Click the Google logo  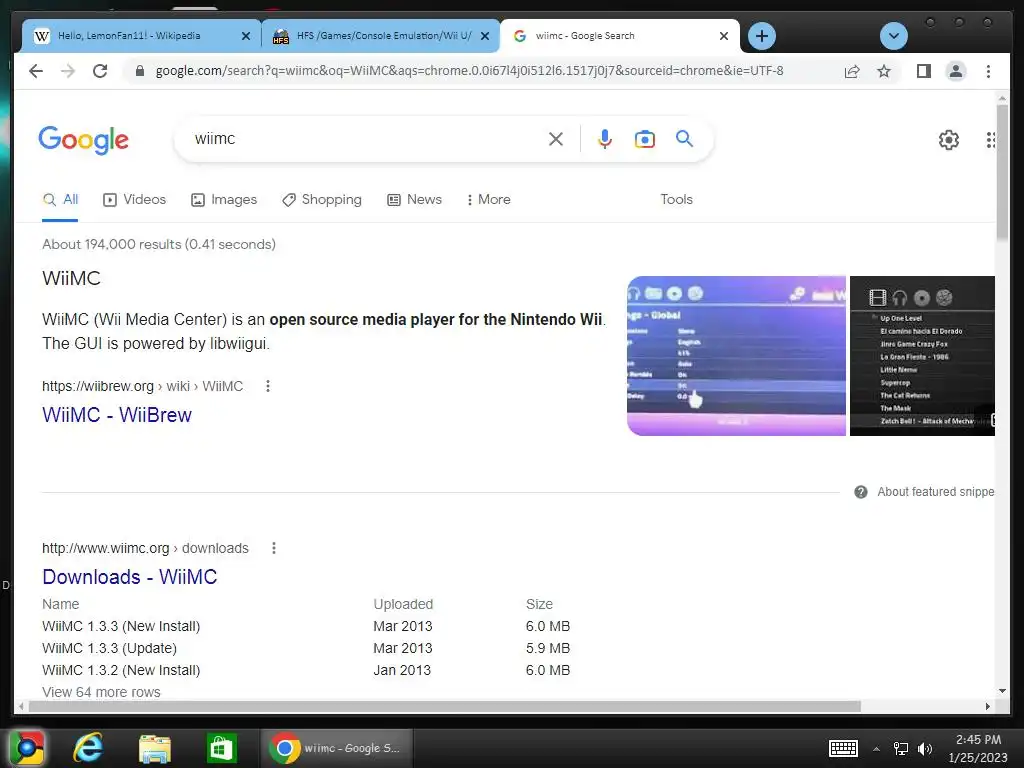84,140
